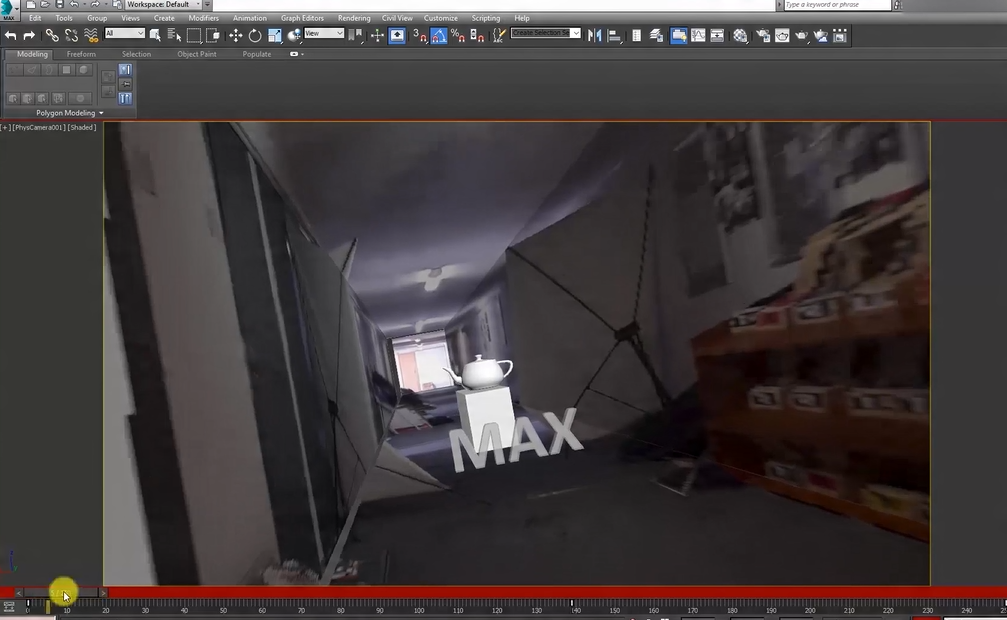This screenshot has height=620, width=1007.
Task: Expand the Polygon Modeling panel arrow
Action: coord(101,113)
